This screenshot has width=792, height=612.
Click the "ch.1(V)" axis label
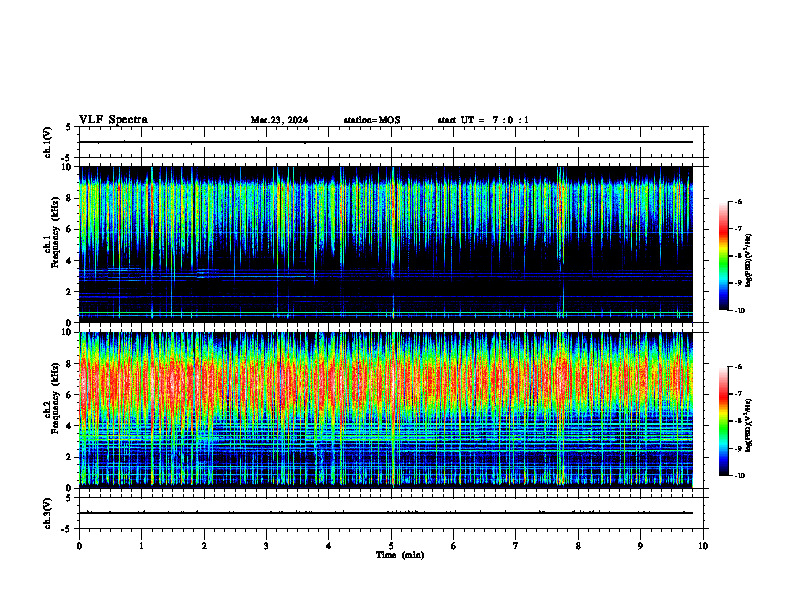coord(48,142)
